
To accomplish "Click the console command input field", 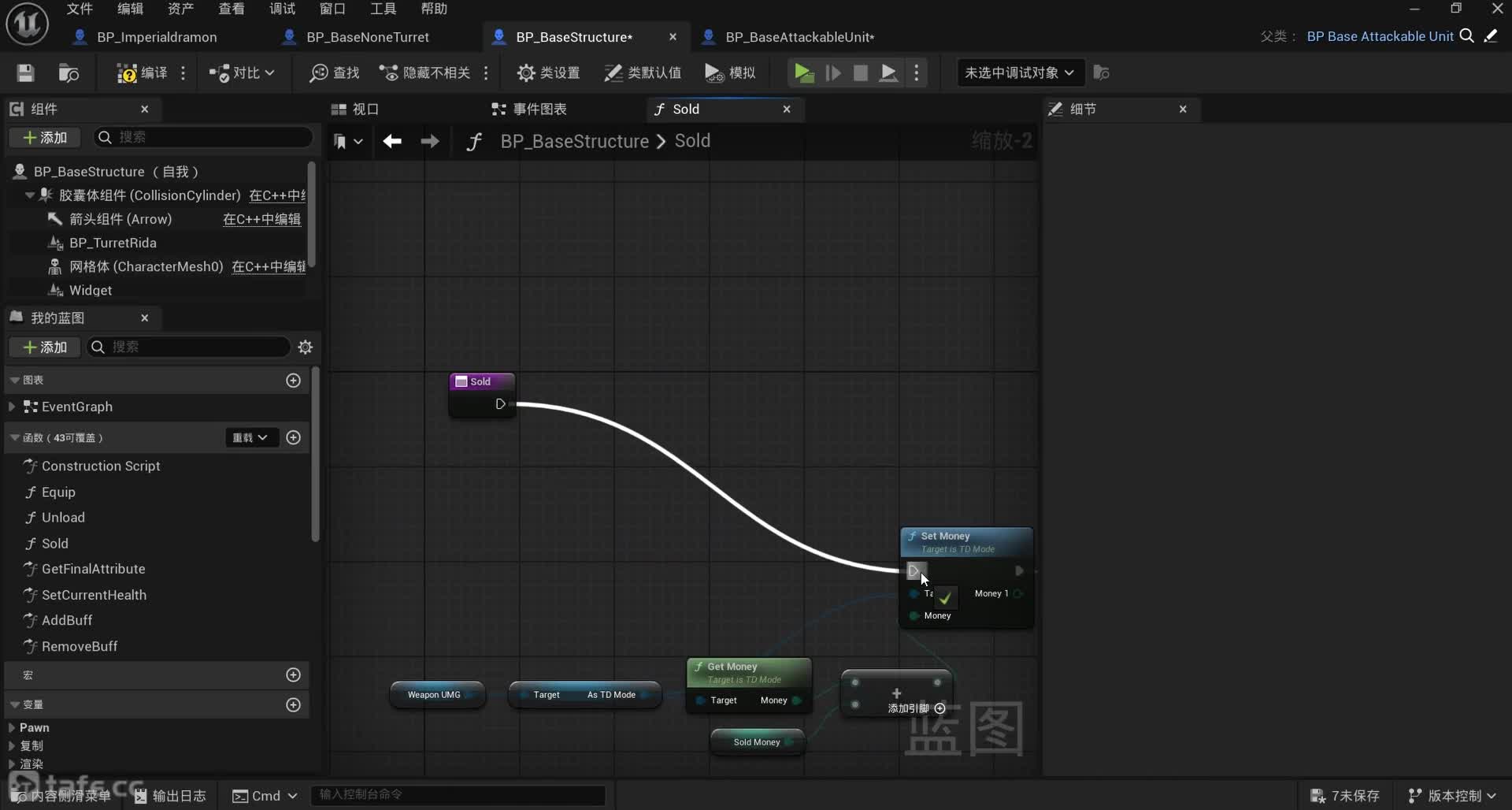I will (x=458, y=795).
